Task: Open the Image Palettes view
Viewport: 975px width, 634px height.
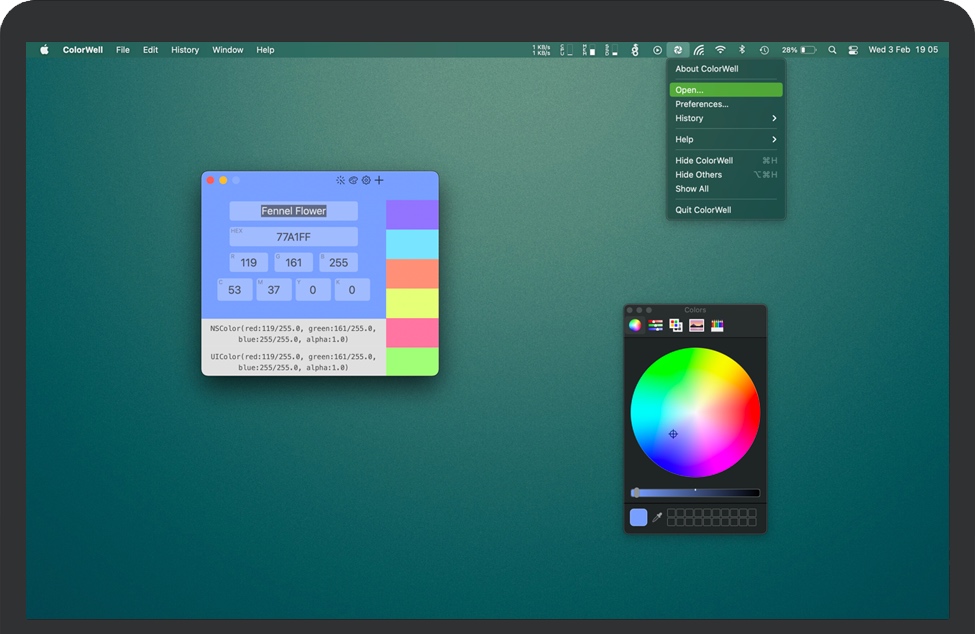Action: [x=697, y=325]
